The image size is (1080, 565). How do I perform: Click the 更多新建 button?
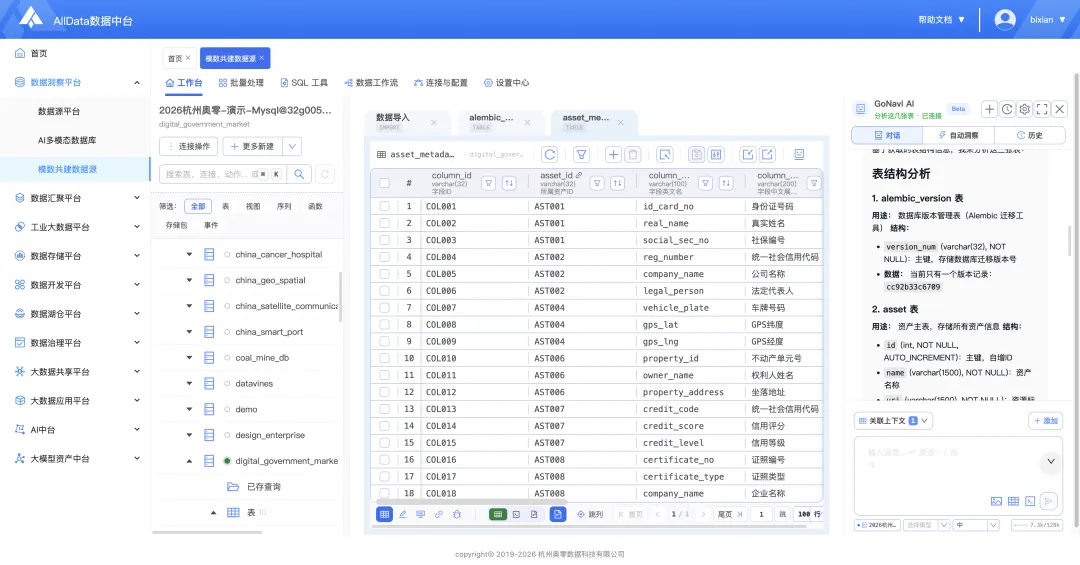tap(252, 146)
